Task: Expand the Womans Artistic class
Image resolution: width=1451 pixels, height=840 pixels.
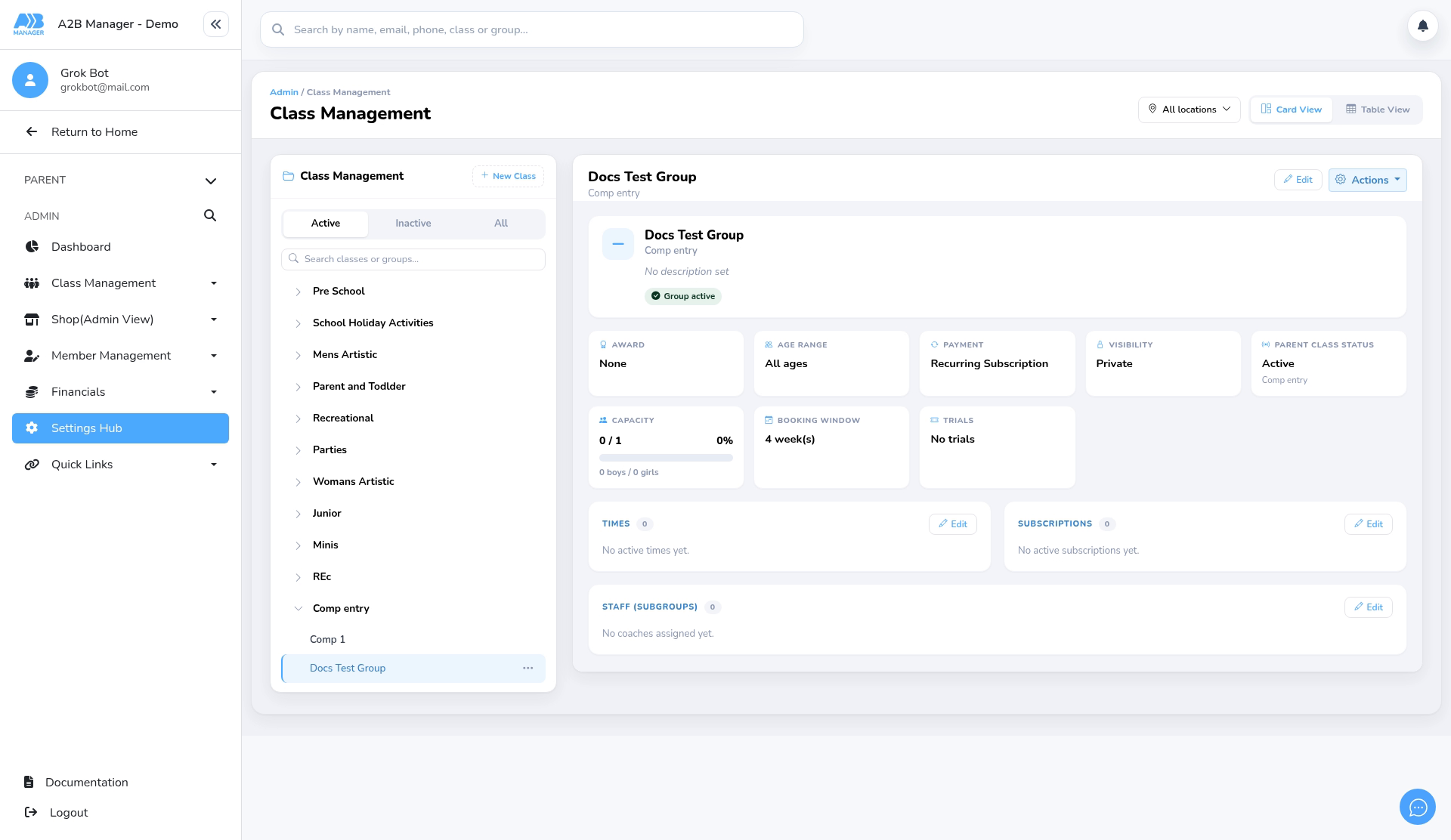Action: [298, 482]
